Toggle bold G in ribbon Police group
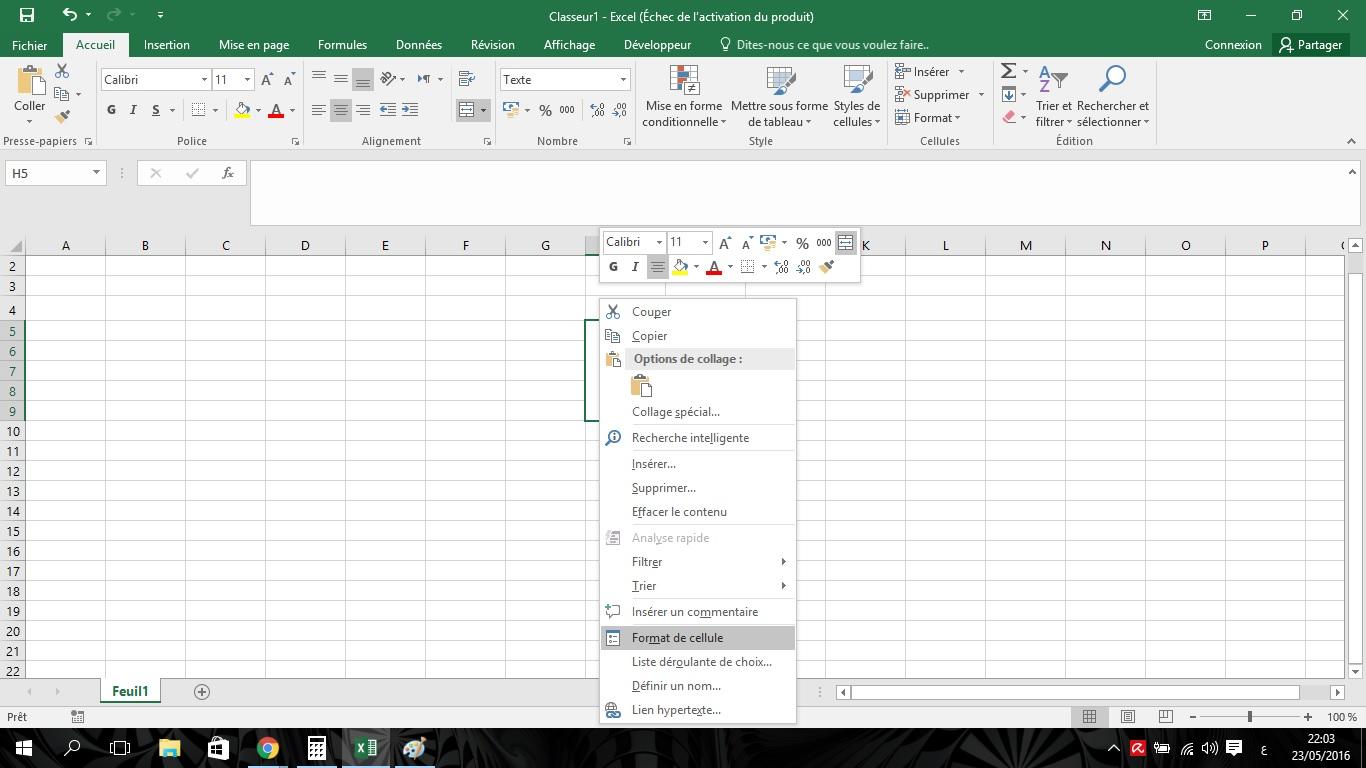 (111, 110)
